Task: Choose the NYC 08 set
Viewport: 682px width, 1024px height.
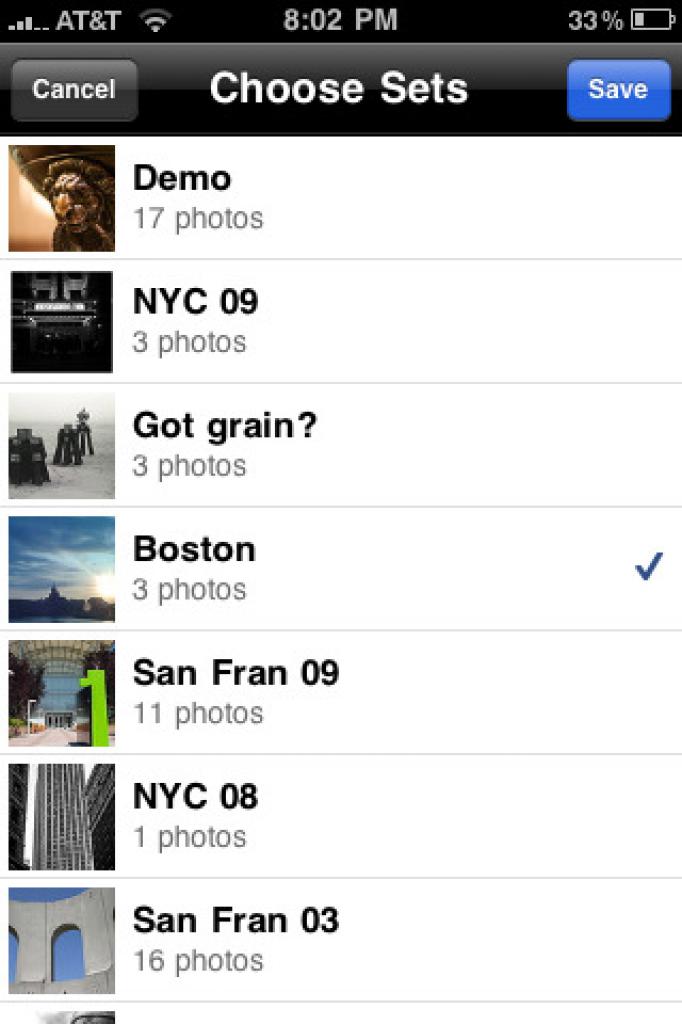Action: 341,816
